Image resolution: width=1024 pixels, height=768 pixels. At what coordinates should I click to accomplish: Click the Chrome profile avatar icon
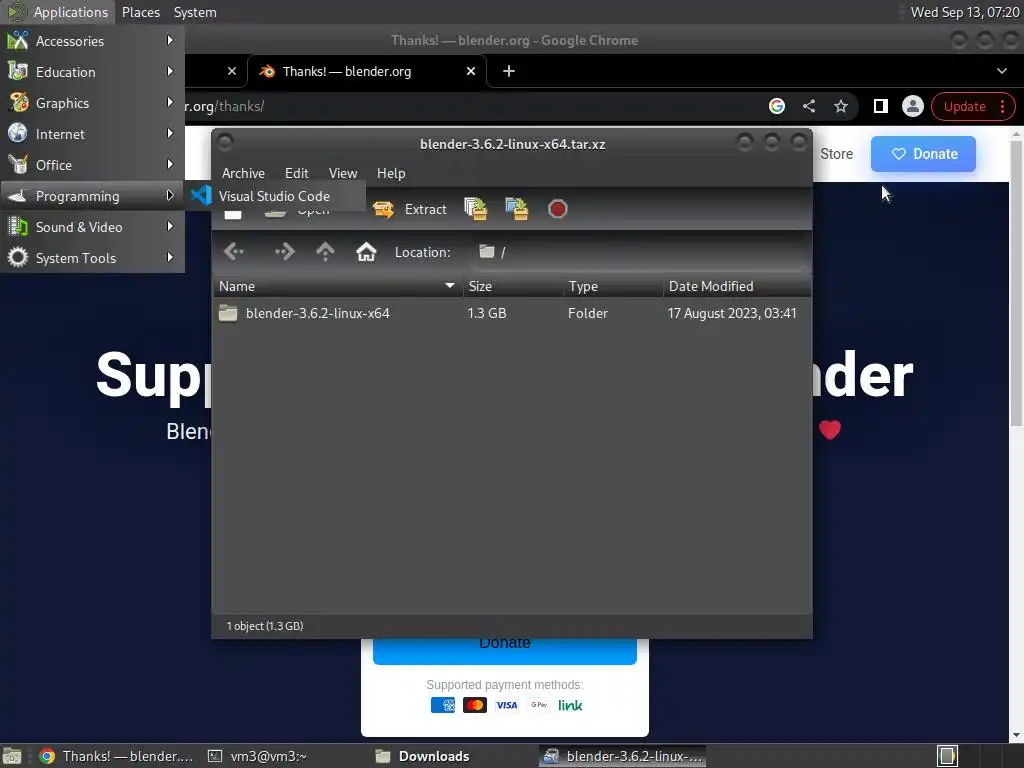point(912,106)
